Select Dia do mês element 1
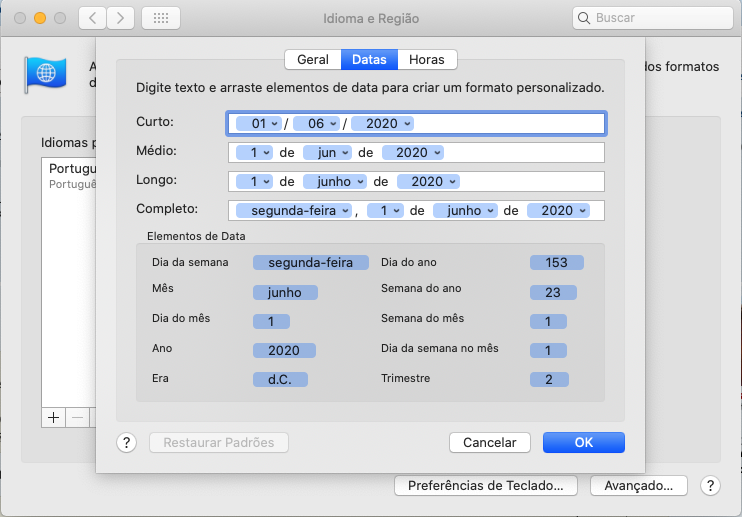 [x=271, y=322]
